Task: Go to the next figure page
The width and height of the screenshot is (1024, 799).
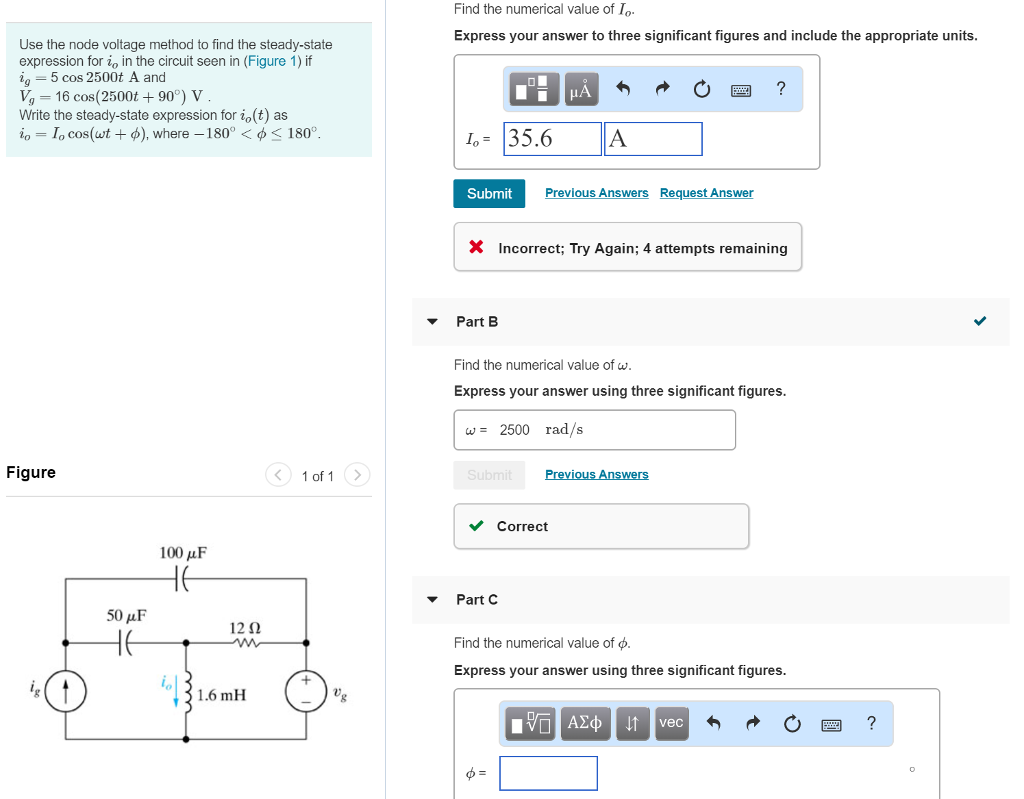Action: coord(357,475)
